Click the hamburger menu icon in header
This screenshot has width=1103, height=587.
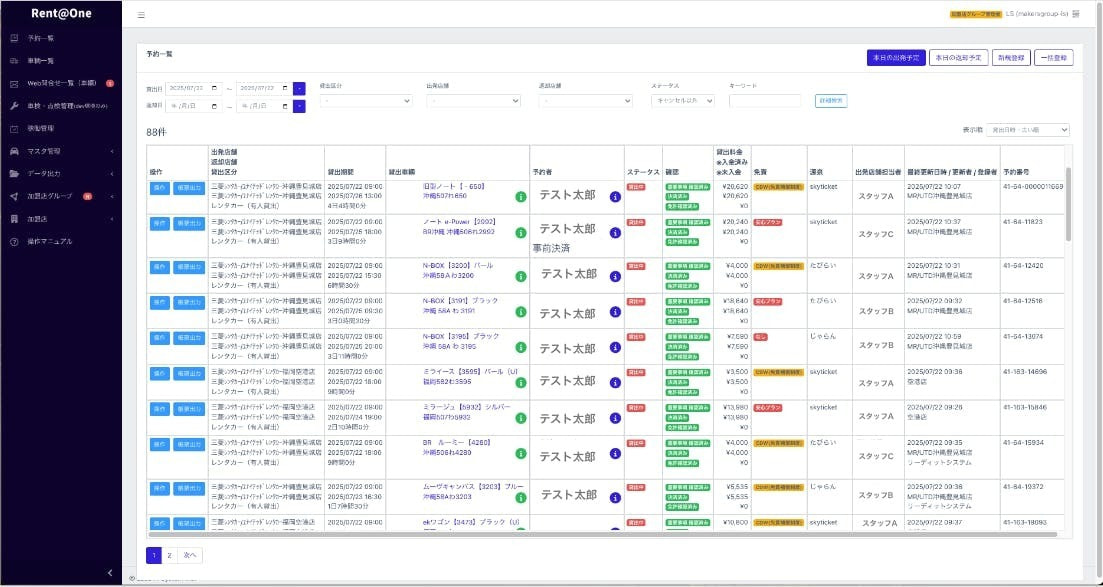point(141,15)
